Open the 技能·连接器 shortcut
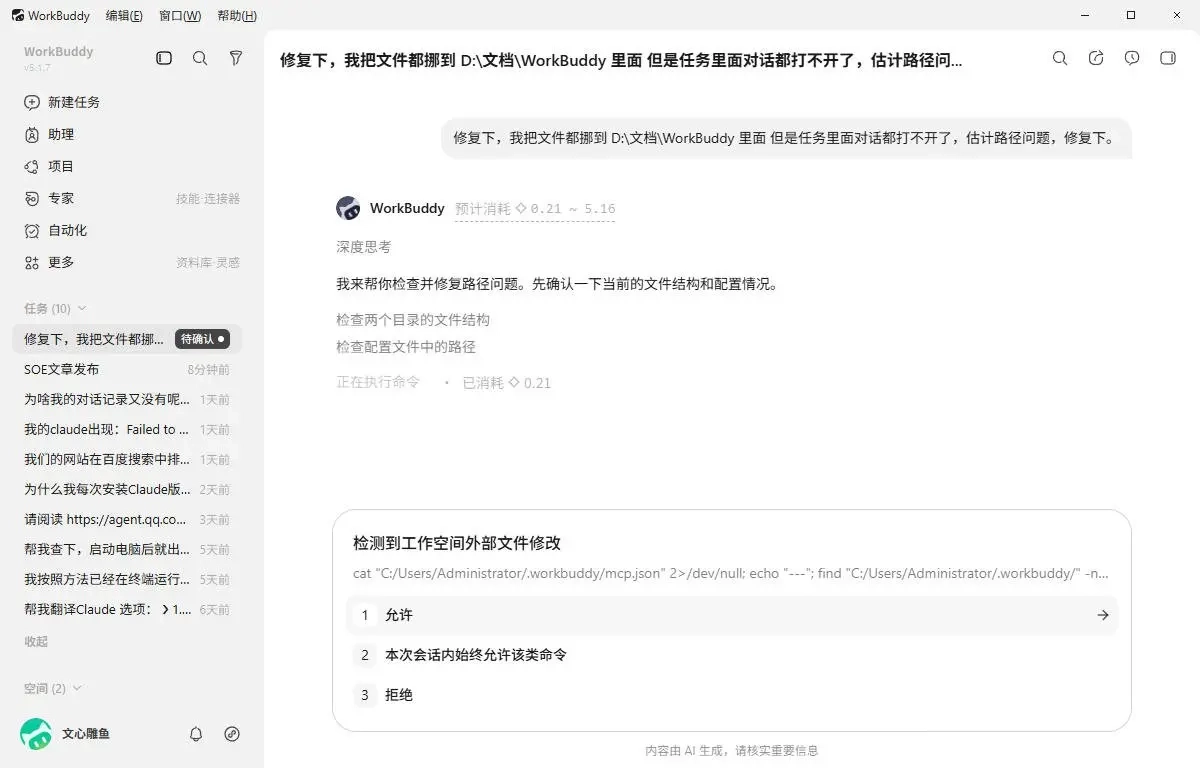This screenshot has height=768, width=1200. [208, 199]
